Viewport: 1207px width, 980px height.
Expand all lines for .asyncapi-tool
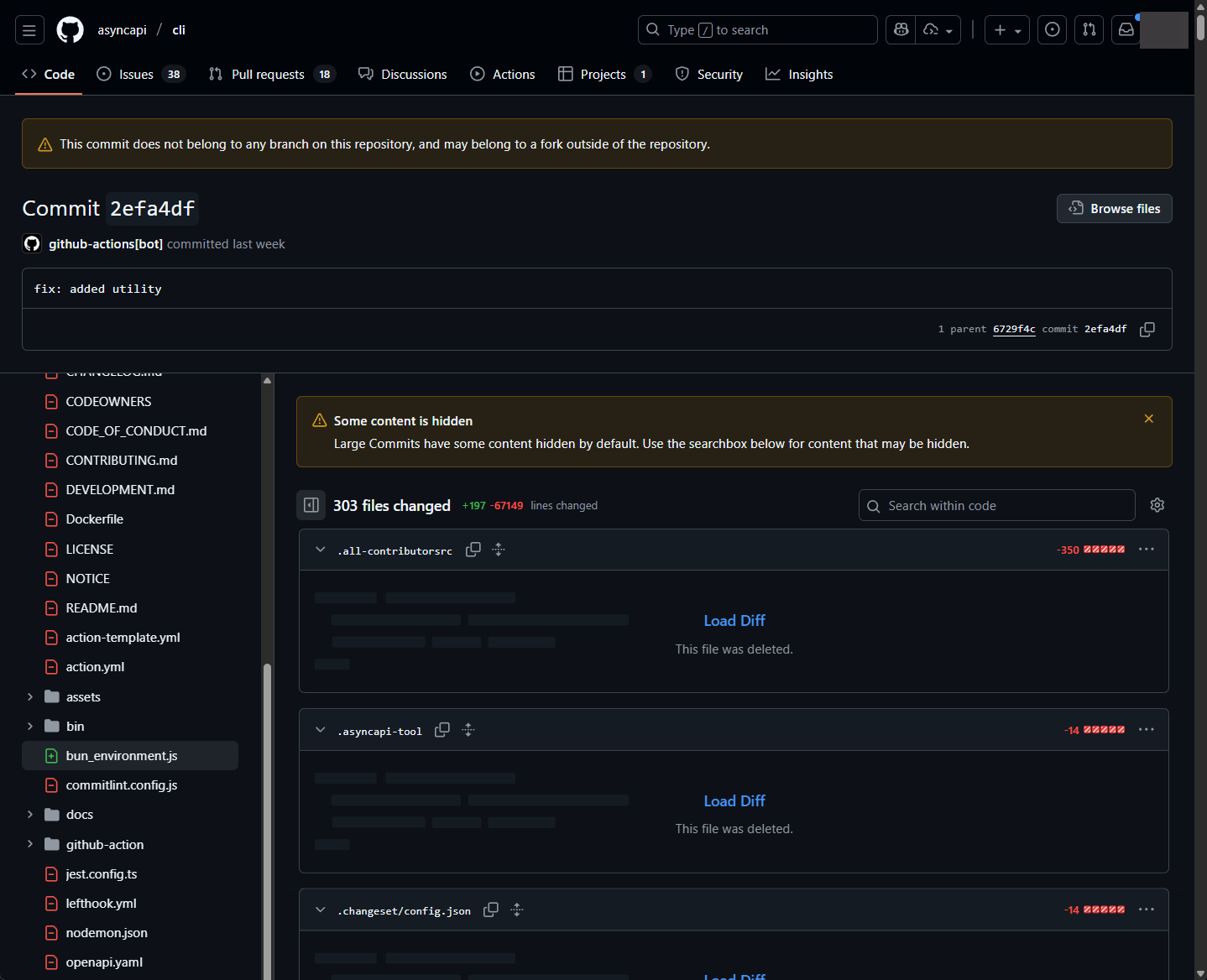468,730
